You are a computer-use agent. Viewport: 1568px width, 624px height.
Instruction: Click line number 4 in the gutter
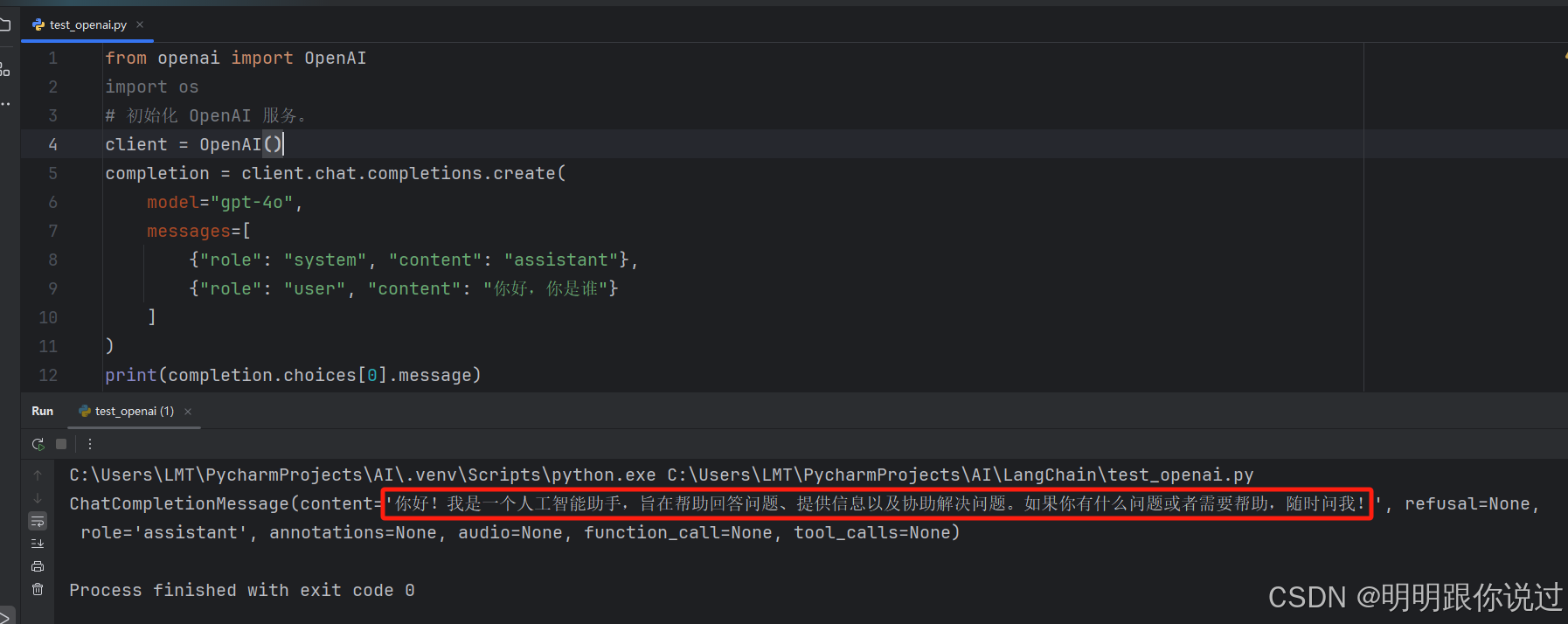point(53,144)
